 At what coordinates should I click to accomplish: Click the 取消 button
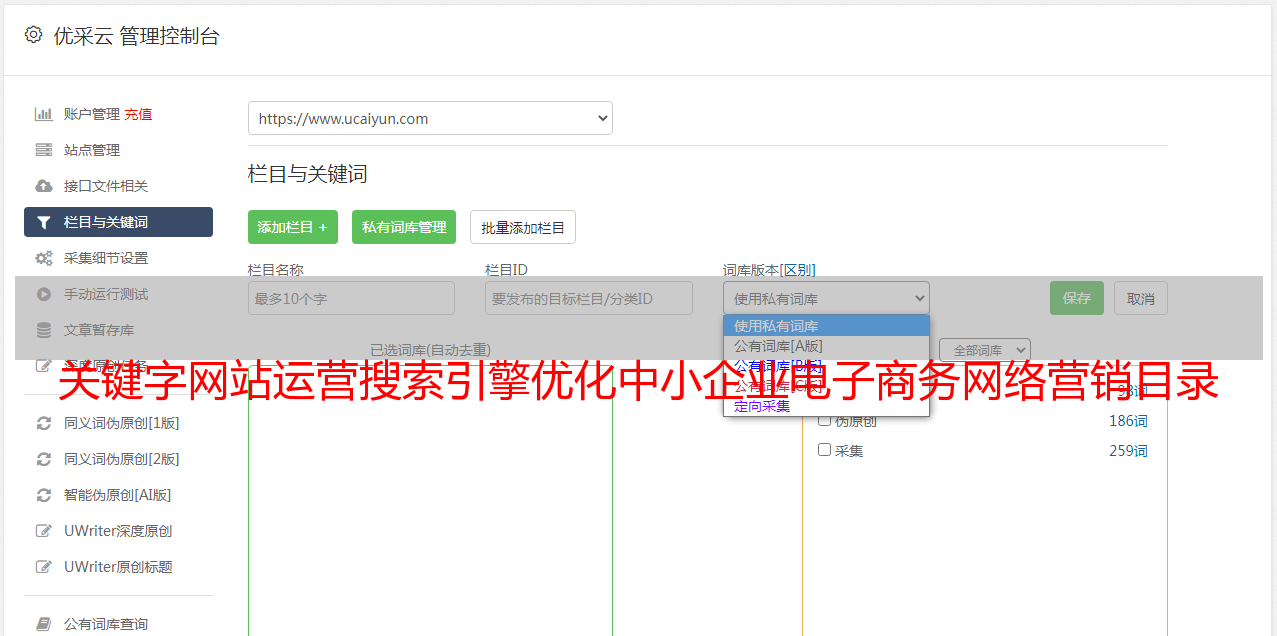[1141, 298]
